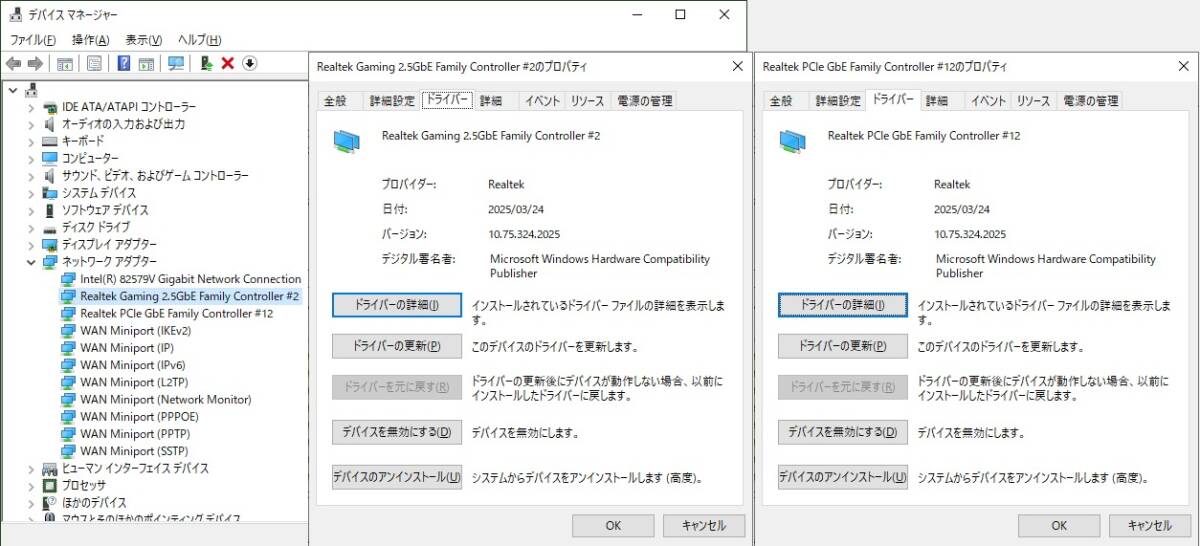Viewport: 1200px width, 546px height.
Task: Click ドライバーの詳細 in Controller #2 properties
Action: tap(397, 305)
